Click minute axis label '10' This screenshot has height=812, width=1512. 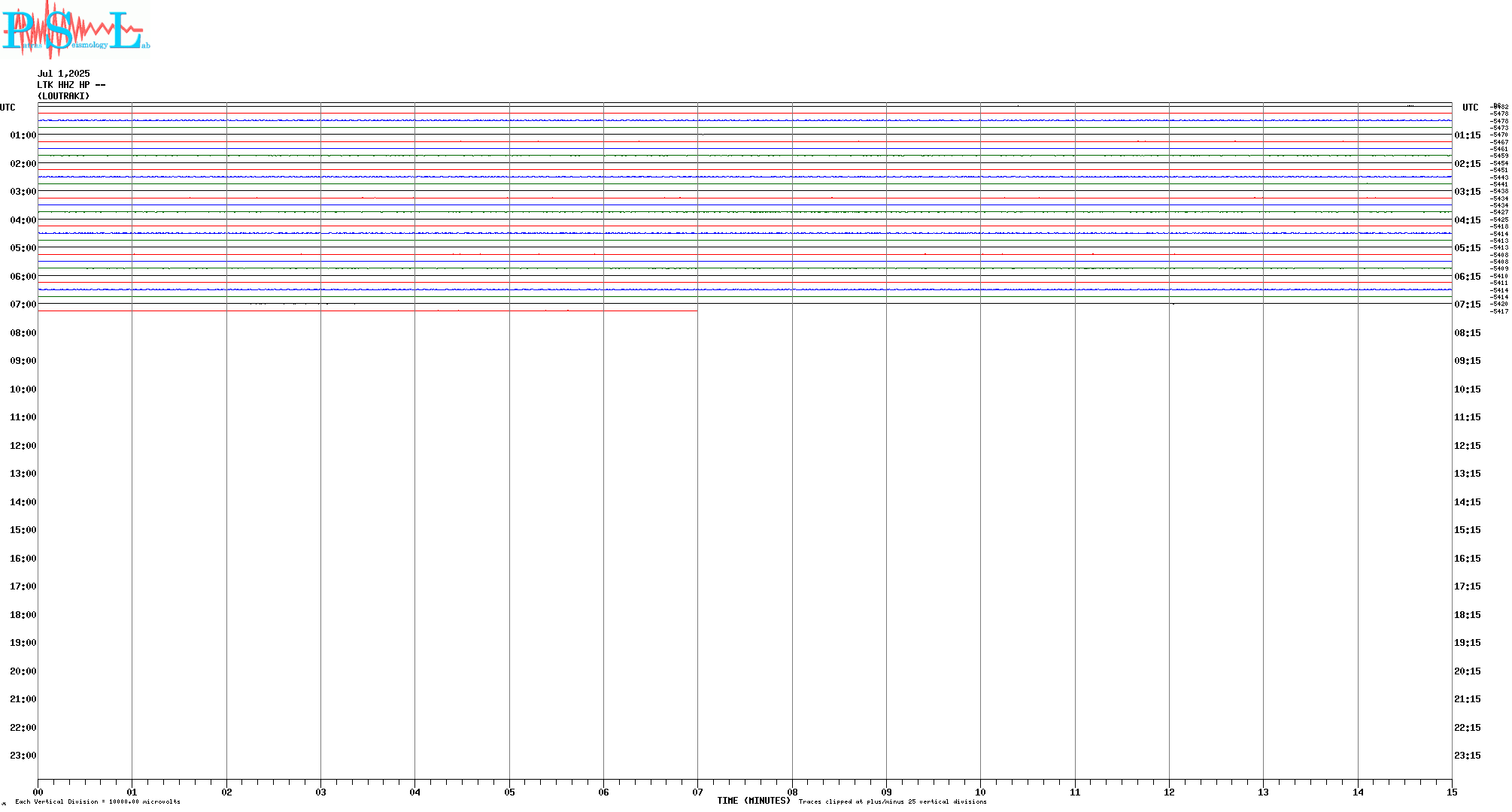(980, 792)
